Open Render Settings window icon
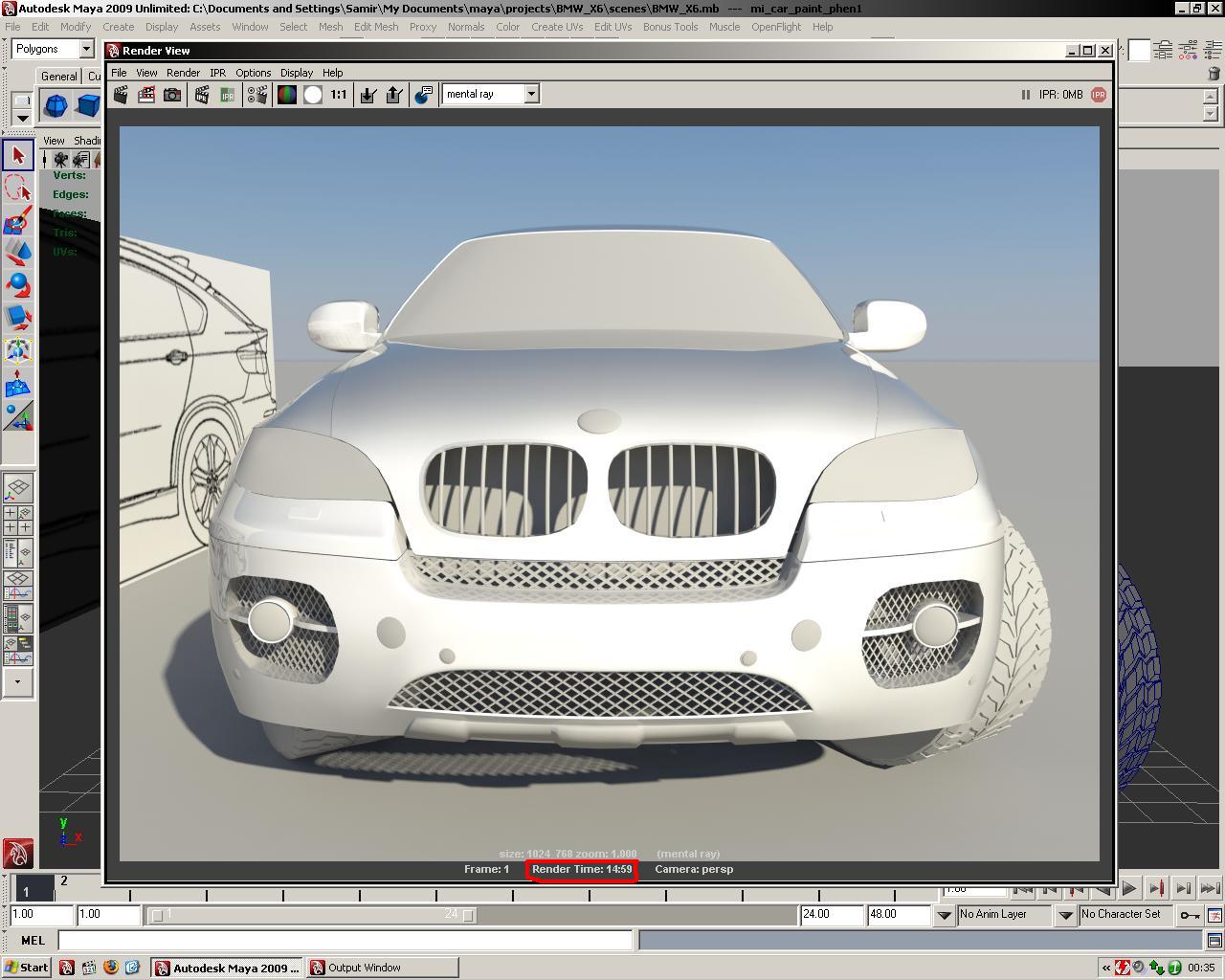 tap(257, 95)
